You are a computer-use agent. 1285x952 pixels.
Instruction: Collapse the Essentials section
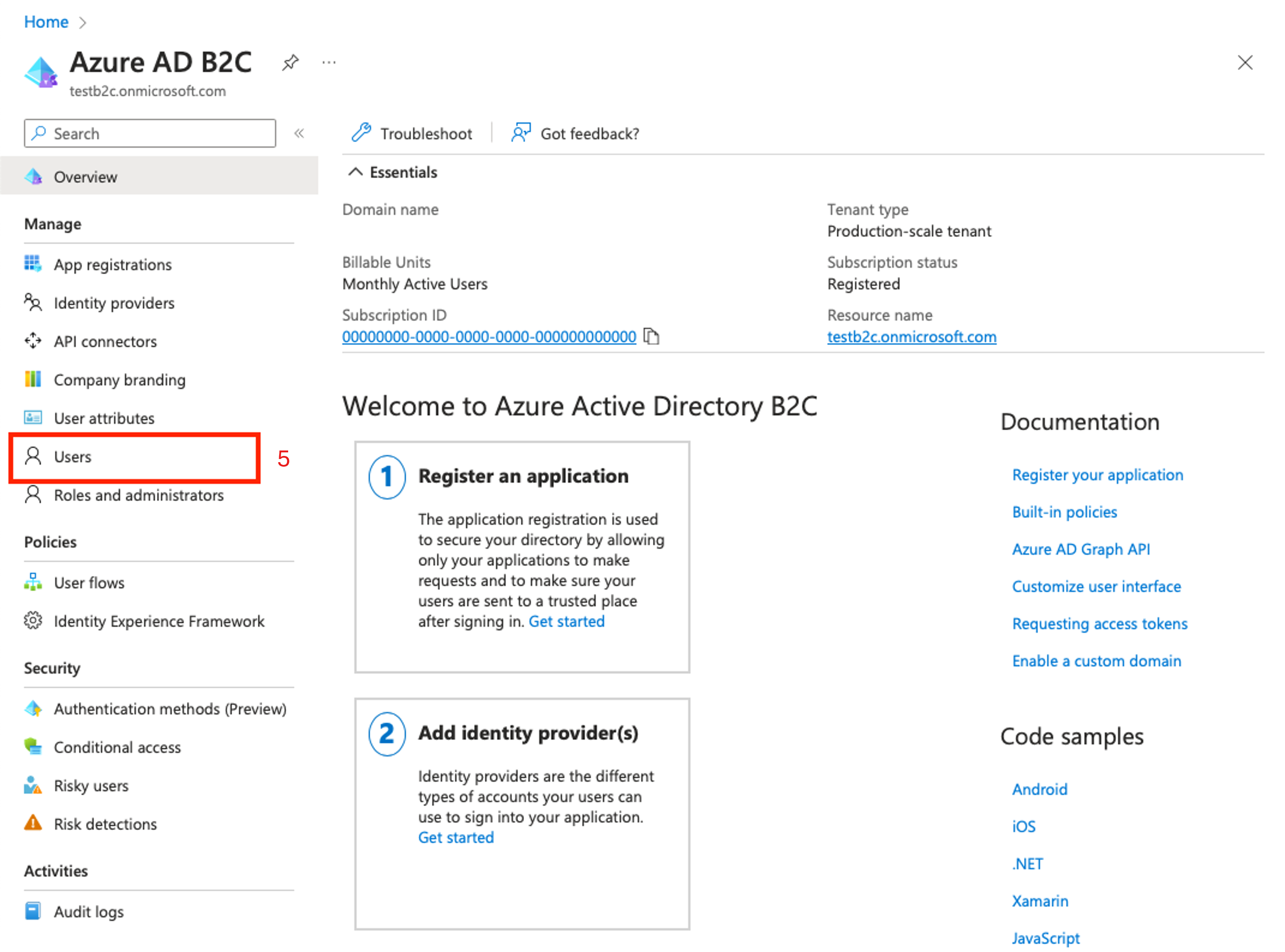point(356,172)
